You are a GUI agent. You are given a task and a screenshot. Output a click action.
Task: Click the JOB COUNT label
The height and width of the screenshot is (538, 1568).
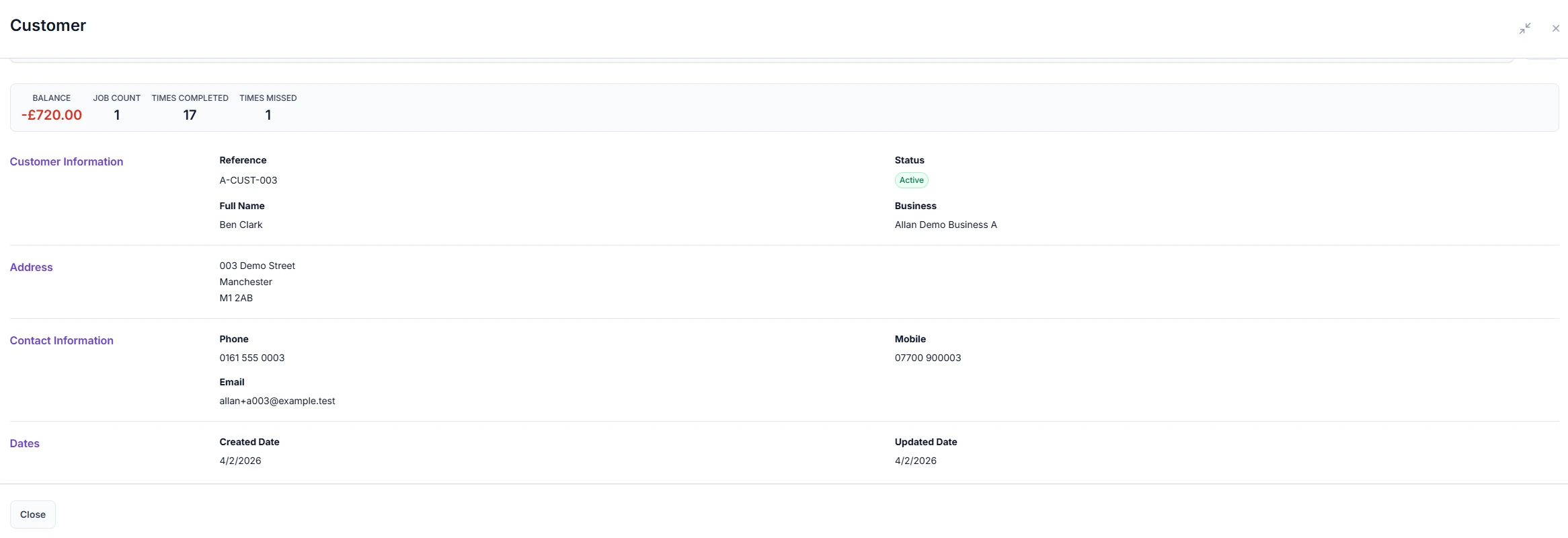tap(116, 98)
